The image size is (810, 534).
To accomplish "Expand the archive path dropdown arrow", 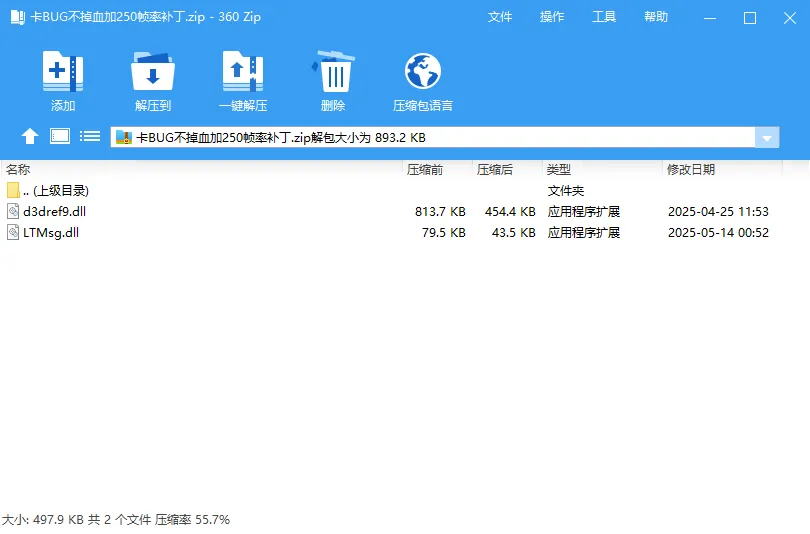I will [x=767, y=138].
